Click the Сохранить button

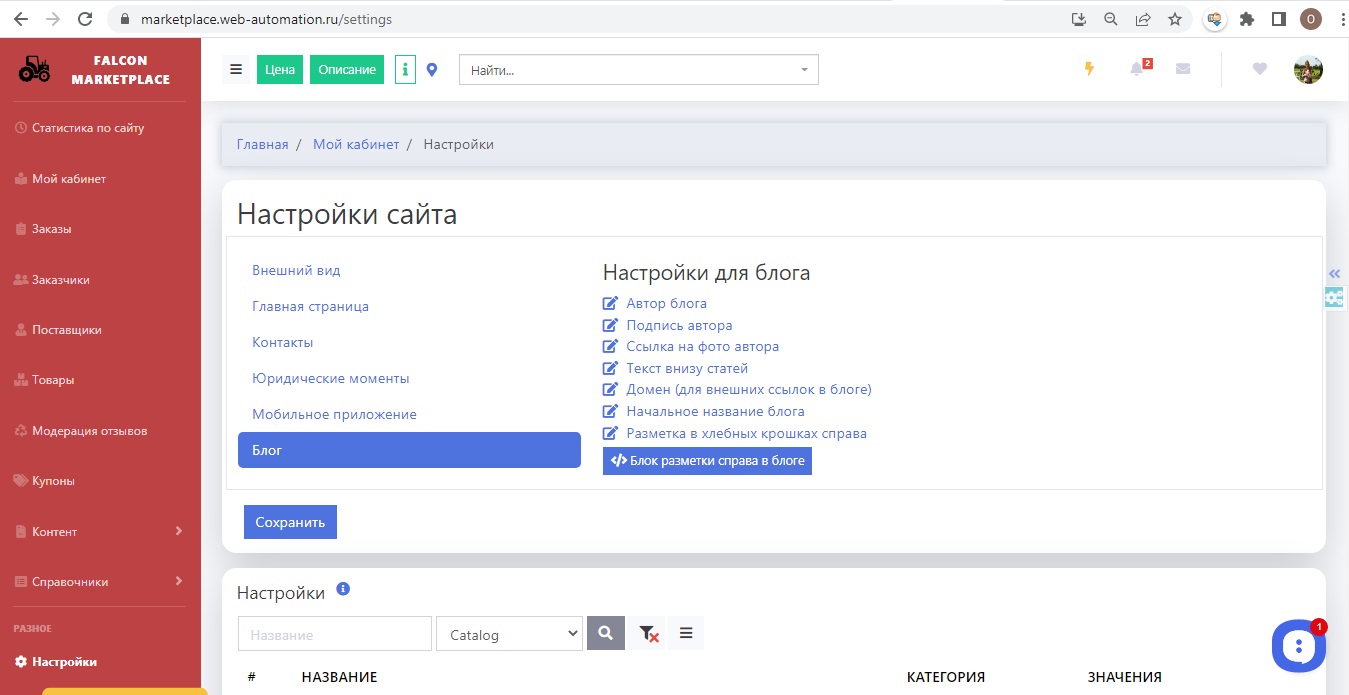pyautogui.click(x=290, y=522)
